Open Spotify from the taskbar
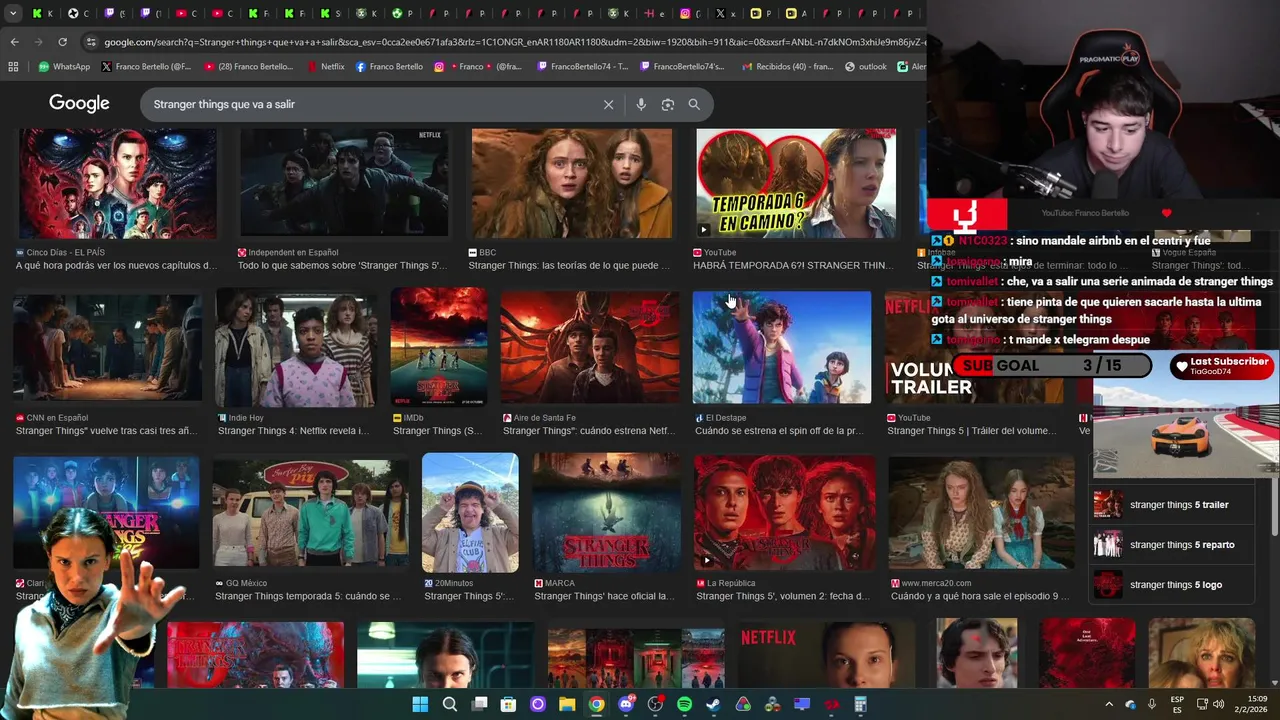 coord(684,704)
